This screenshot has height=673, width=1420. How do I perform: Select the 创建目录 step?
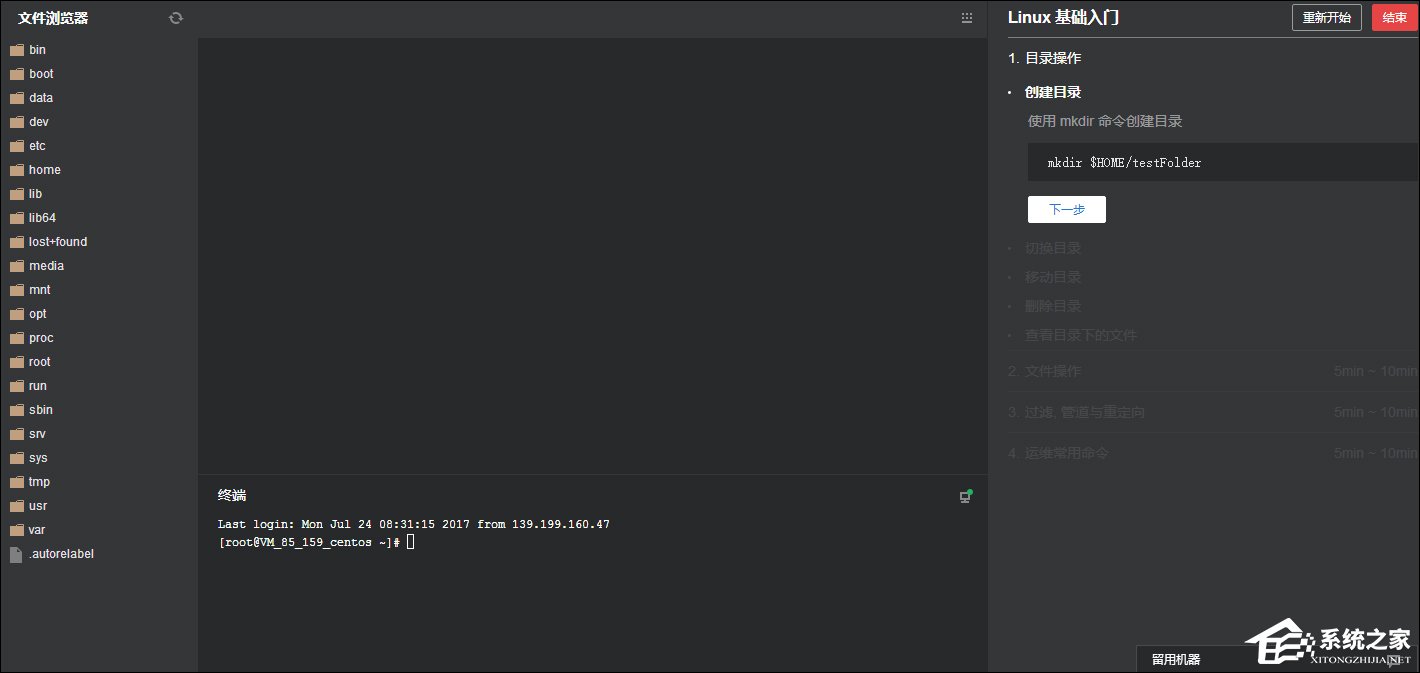tap(1053, 92)
